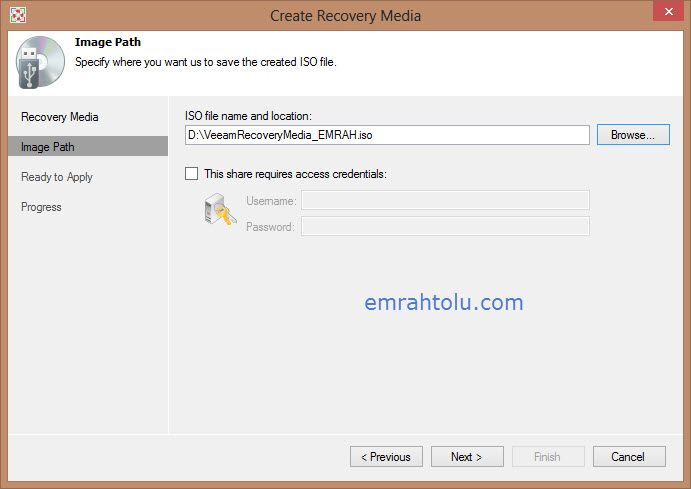Go to the Recovery Media step

pos(60,117)
